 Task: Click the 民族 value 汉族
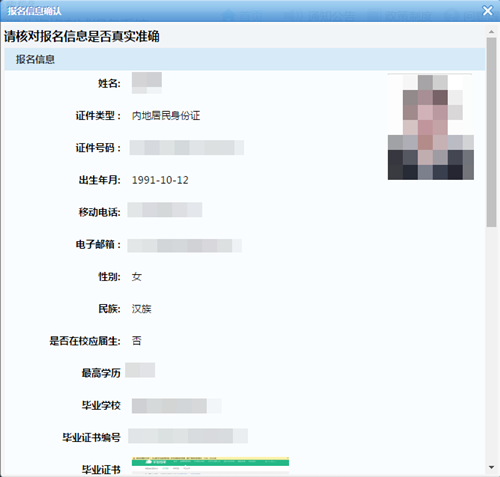pos(141,309)
